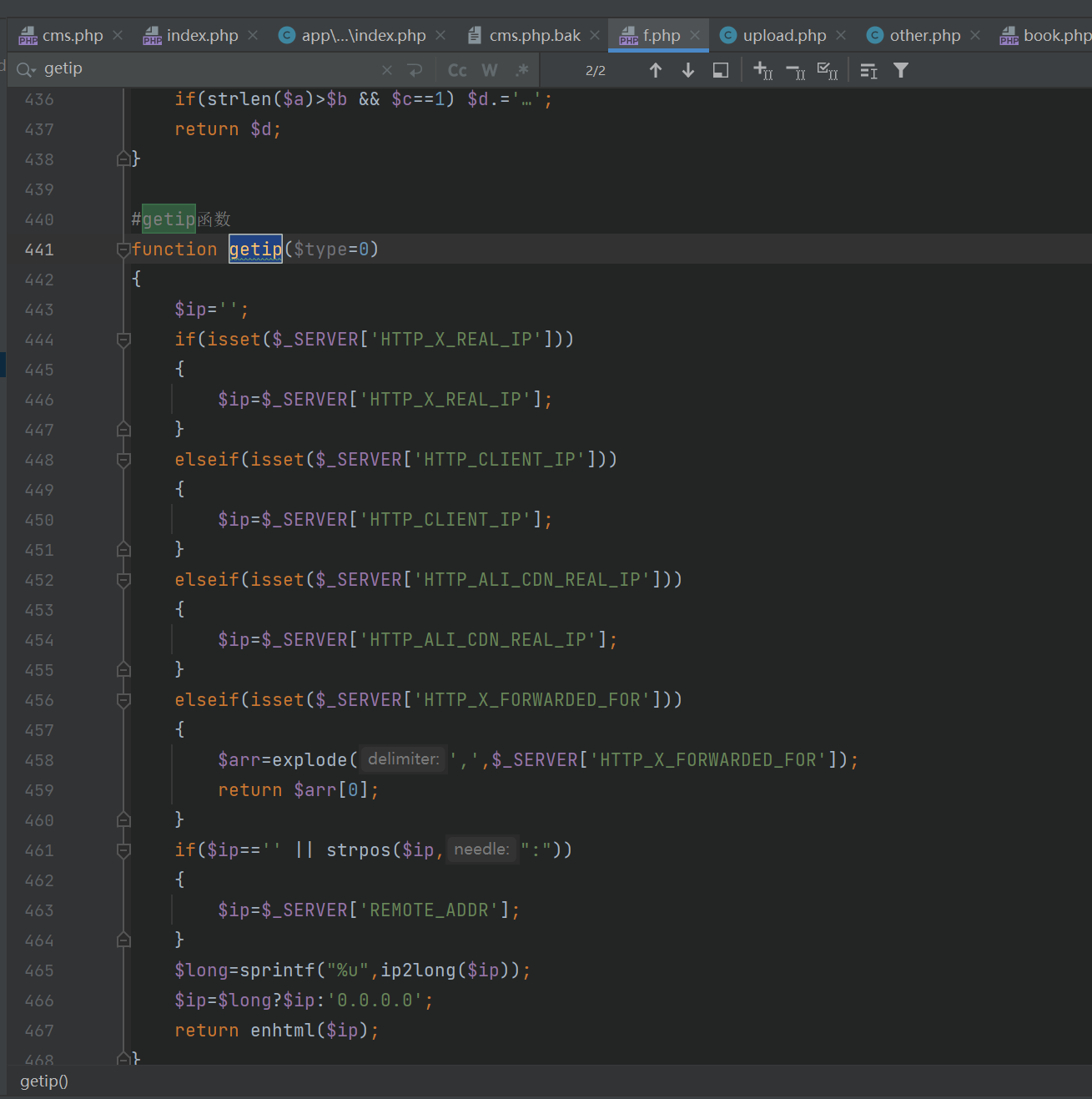This screenshot has height=1099, width=1092.
Task: Open search history magnifier dropdown
Action: [26, 69]
